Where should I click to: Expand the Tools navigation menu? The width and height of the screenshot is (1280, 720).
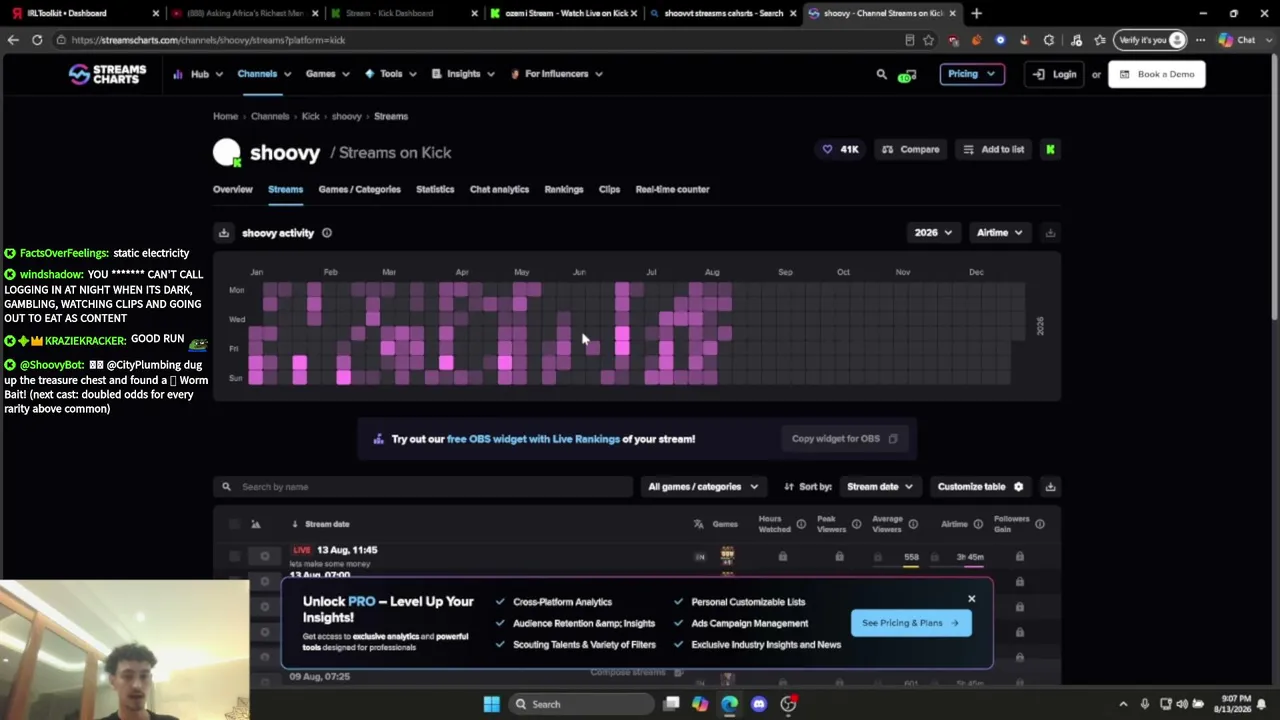[x=390, y=74]
